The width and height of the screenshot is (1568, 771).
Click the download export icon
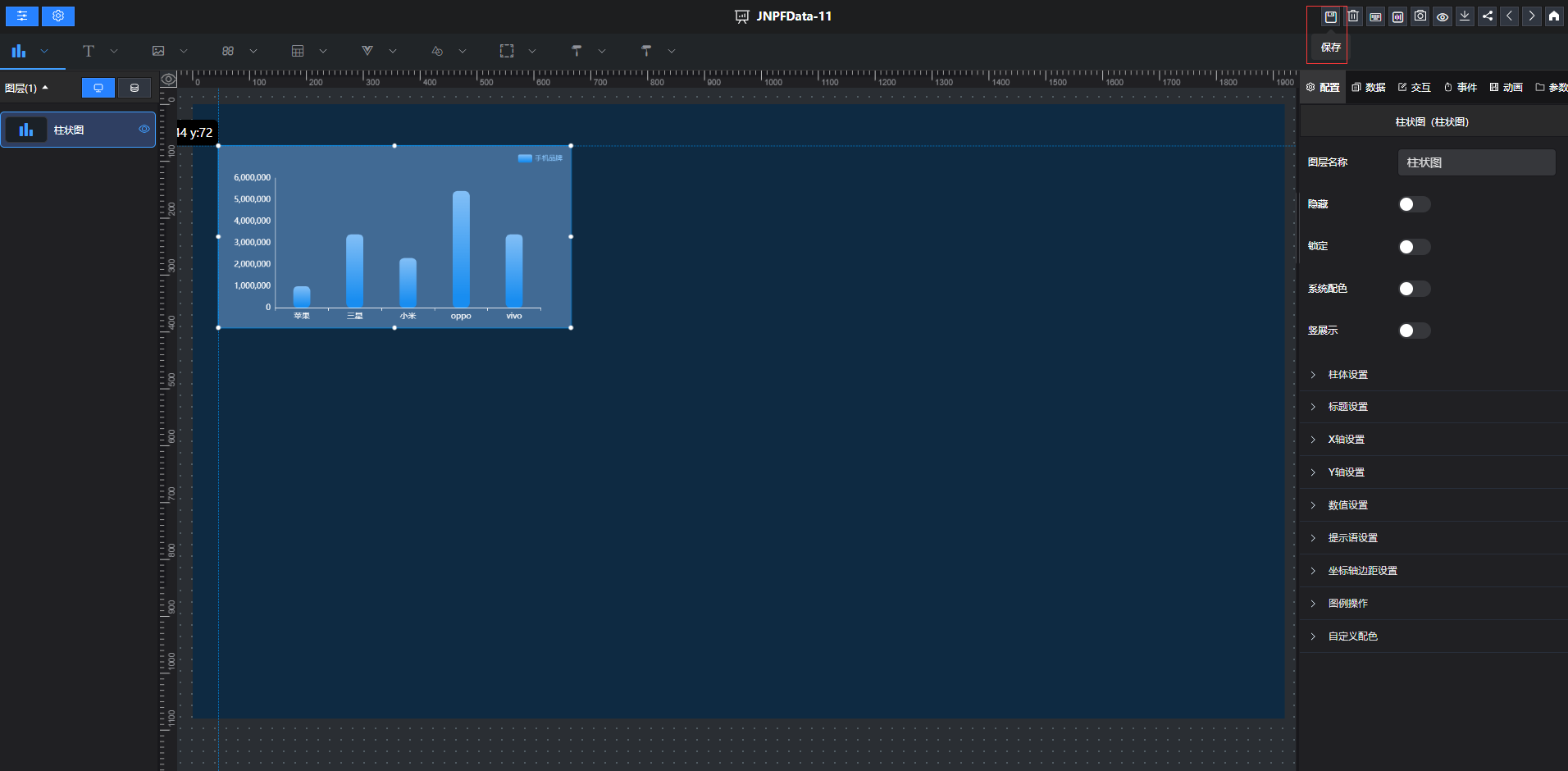1465,16
